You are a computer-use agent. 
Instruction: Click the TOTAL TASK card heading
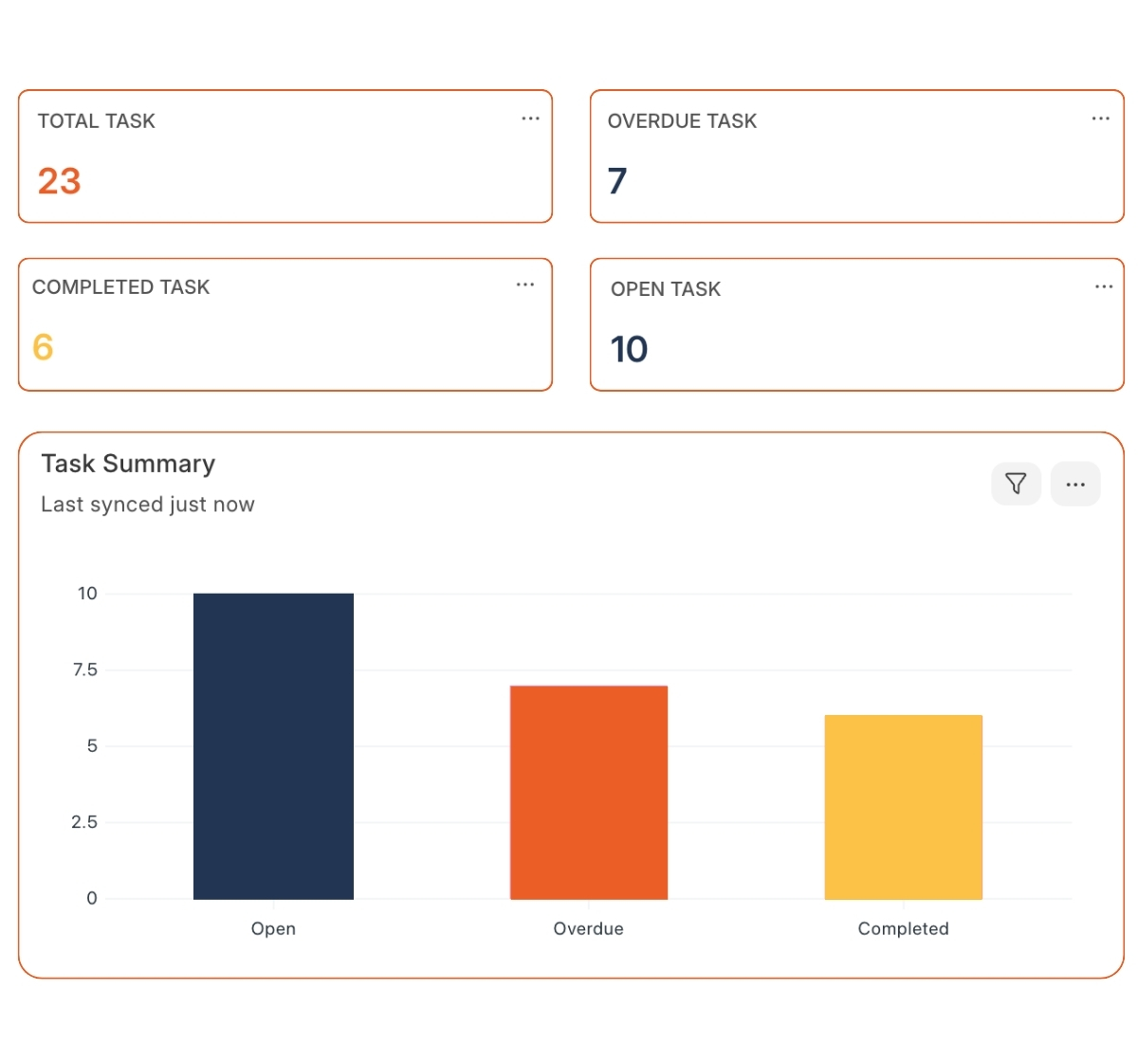click(x=97, y=121)
